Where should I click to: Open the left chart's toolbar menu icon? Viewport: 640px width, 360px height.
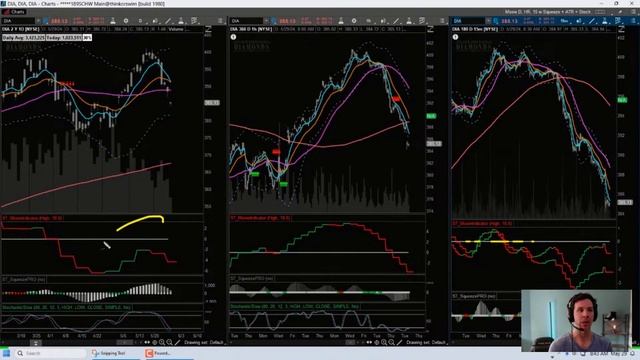tap(221, 21)
